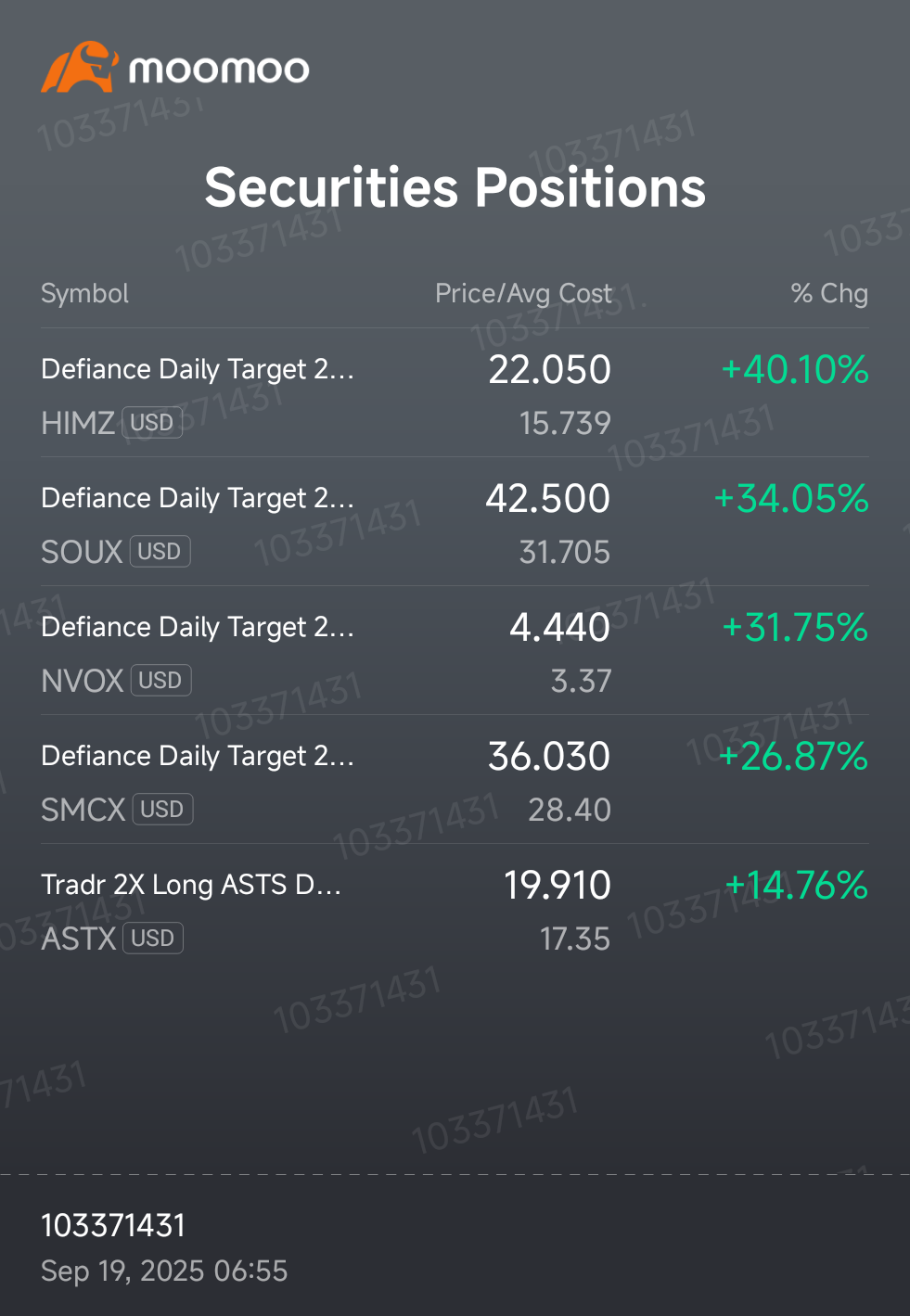Click the 17.35 average cost of ASTX
Viewport: 910px width, 1316px height.
[x=575, y=939]
